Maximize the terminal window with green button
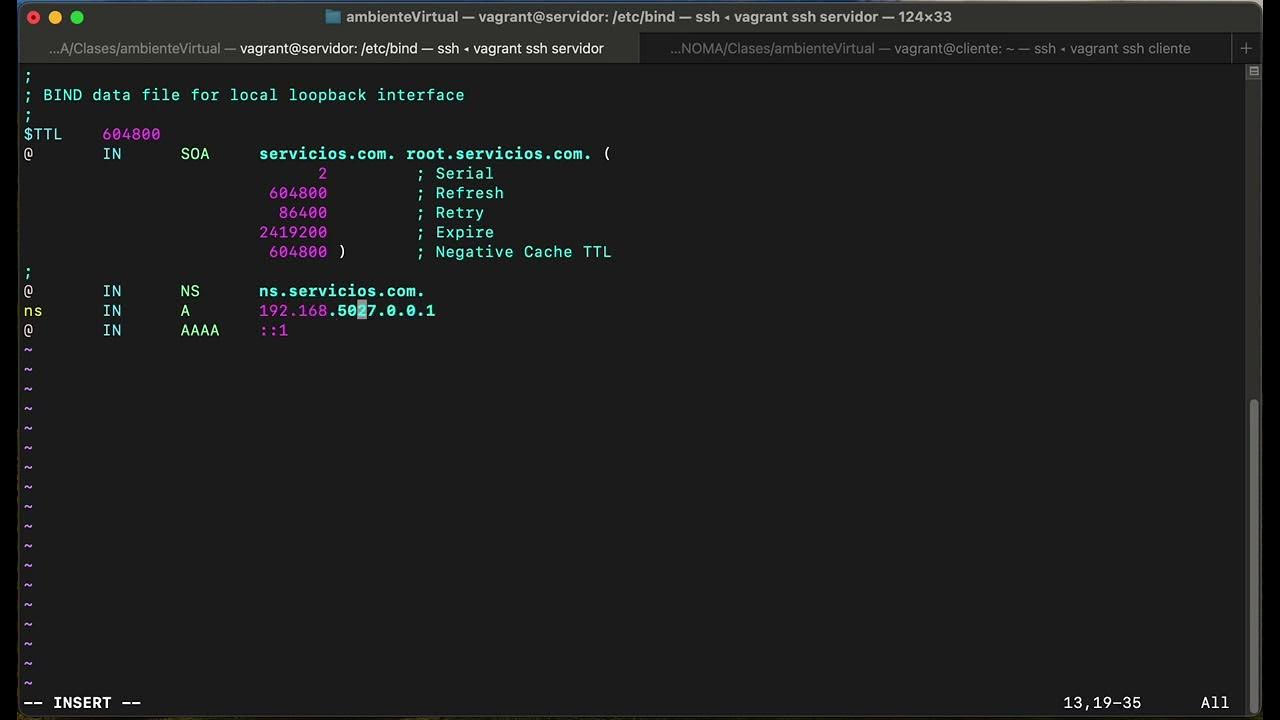 [77, 17]
